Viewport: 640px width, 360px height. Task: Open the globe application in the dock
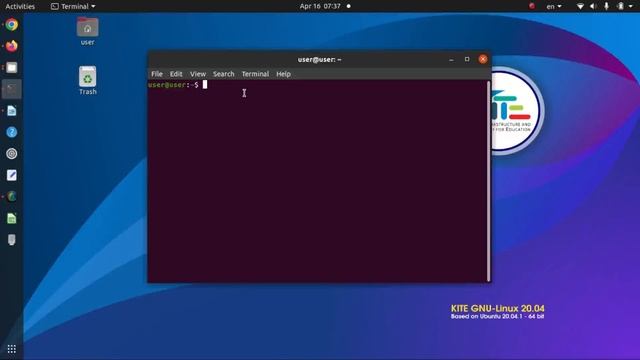click(x=11, y=197)
